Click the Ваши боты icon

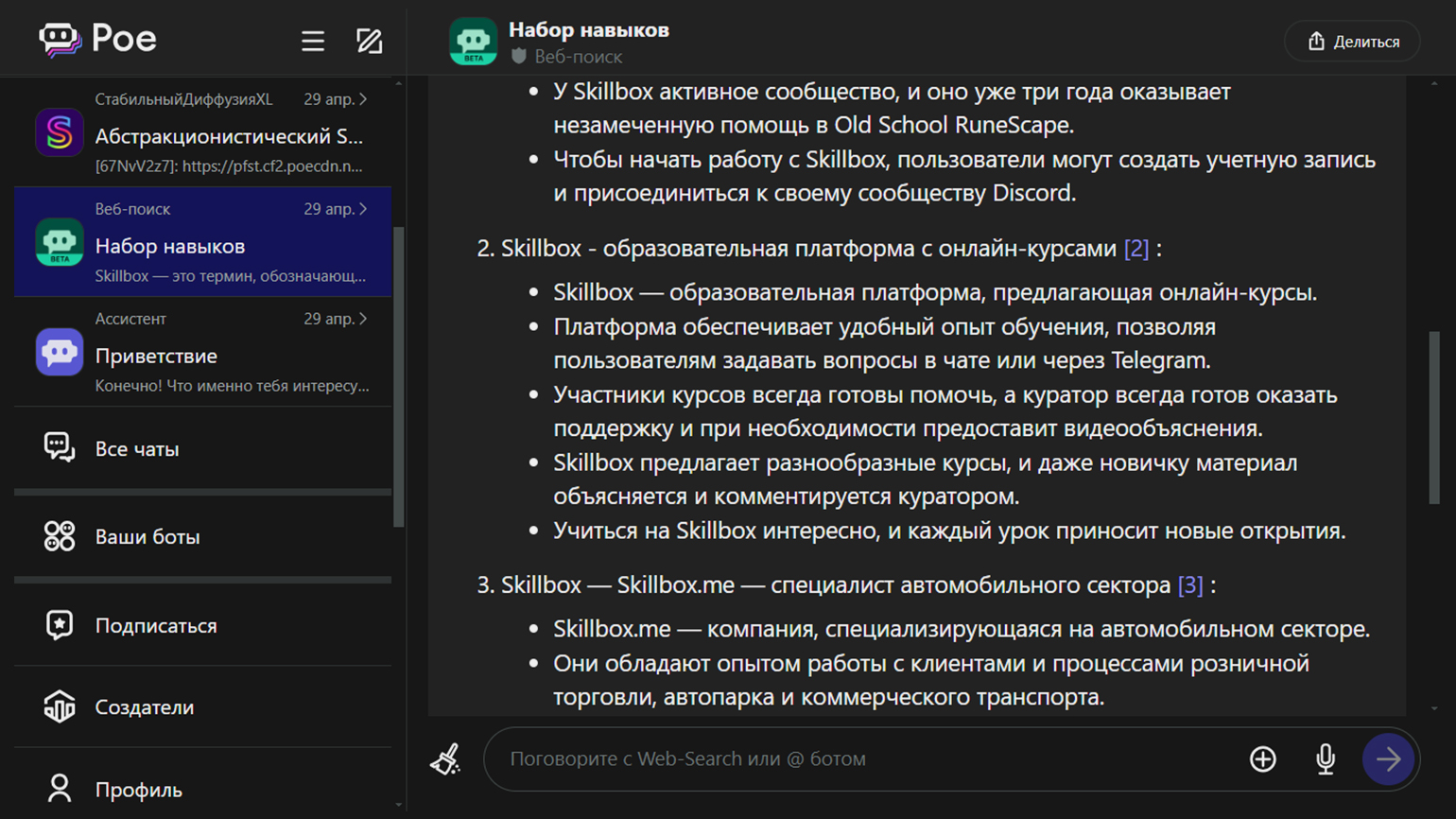coord(60,536)
